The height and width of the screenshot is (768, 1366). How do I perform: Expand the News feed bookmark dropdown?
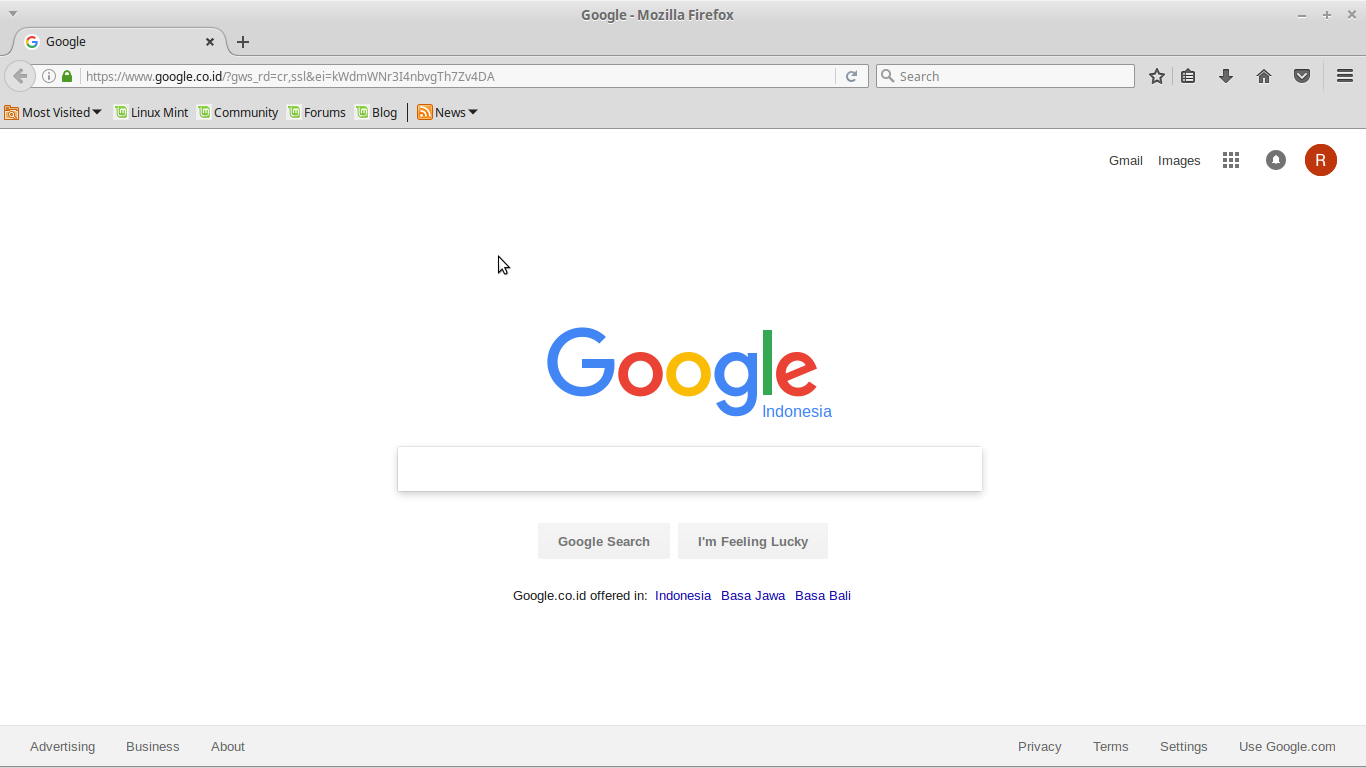(447, 112)
